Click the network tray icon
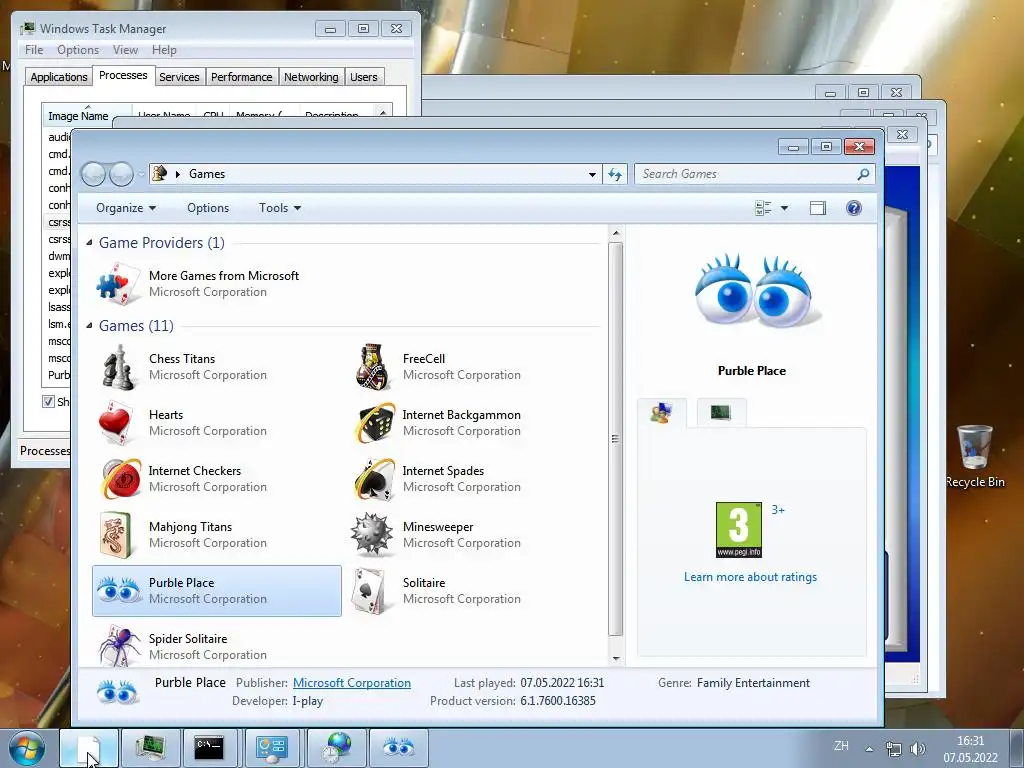The width and height of the screenshot is (1024, 768). [x=893, y=748]
